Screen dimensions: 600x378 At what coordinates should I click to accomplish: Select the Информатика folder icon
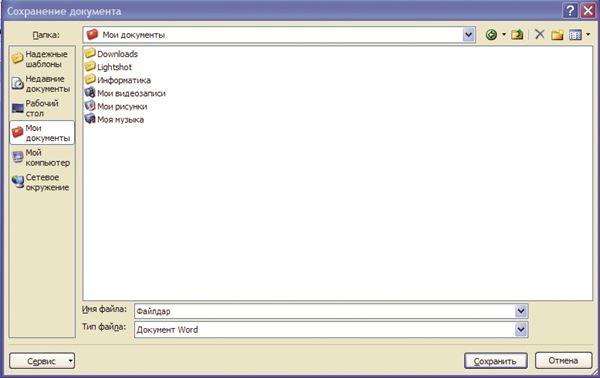[90, 80]
